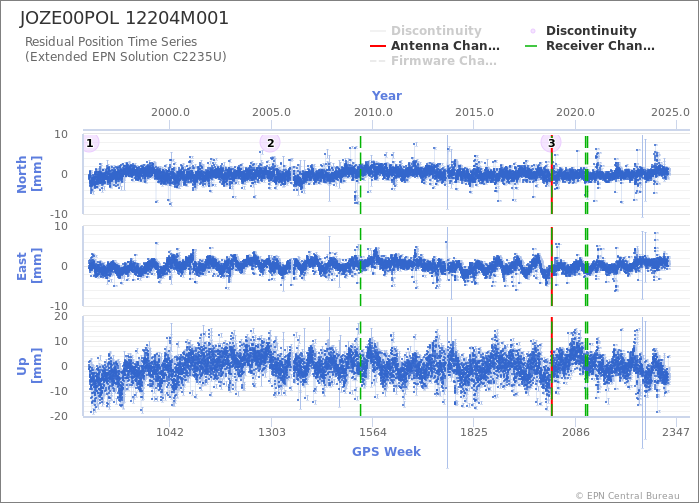Click the GPS week 1042 tick label
The width and height of the screenshot is (700, 504).
(x=170, y=432)
